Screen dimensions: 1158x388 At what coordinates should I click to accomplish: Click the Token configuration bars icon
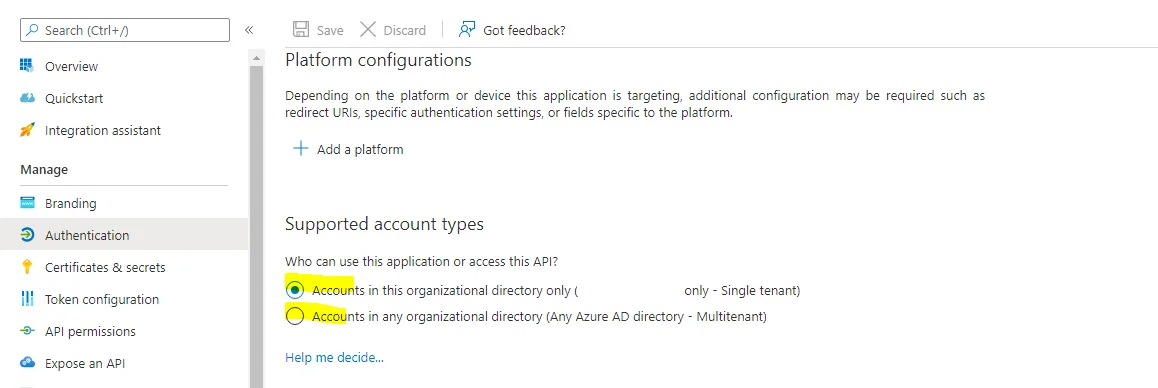point(27,299)
